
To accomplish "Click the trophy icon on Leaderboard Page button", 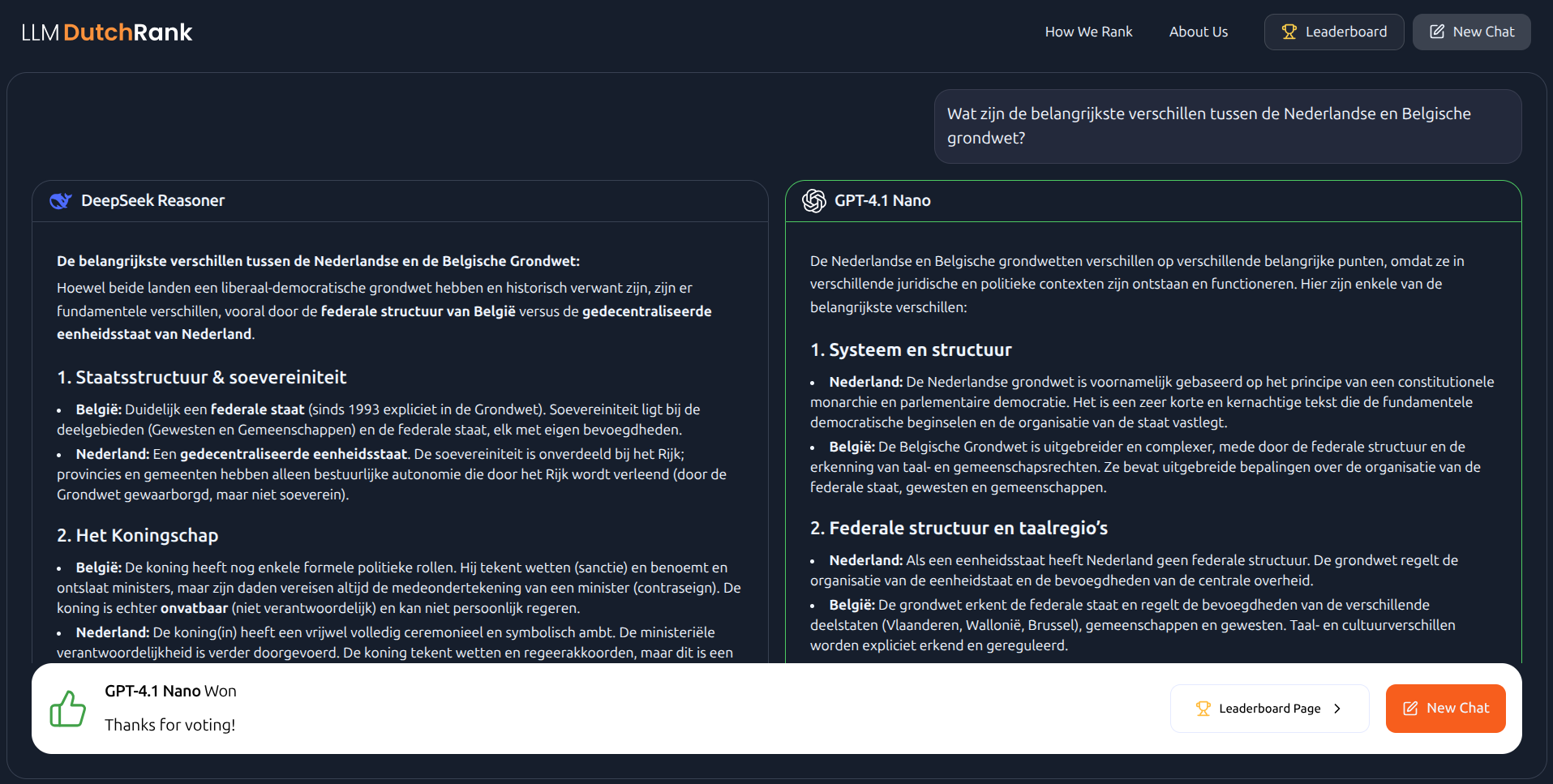I will [1203, 709].
